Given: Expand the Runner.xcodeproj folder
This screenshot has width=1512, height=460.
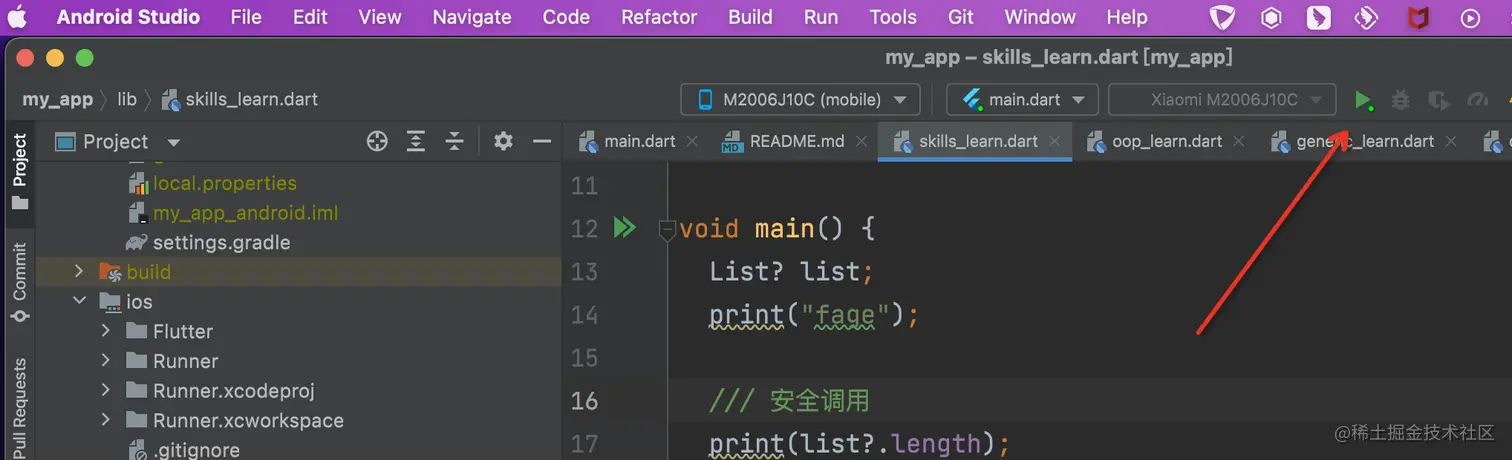Looking at the screenshot, I should tap(105, 391).
